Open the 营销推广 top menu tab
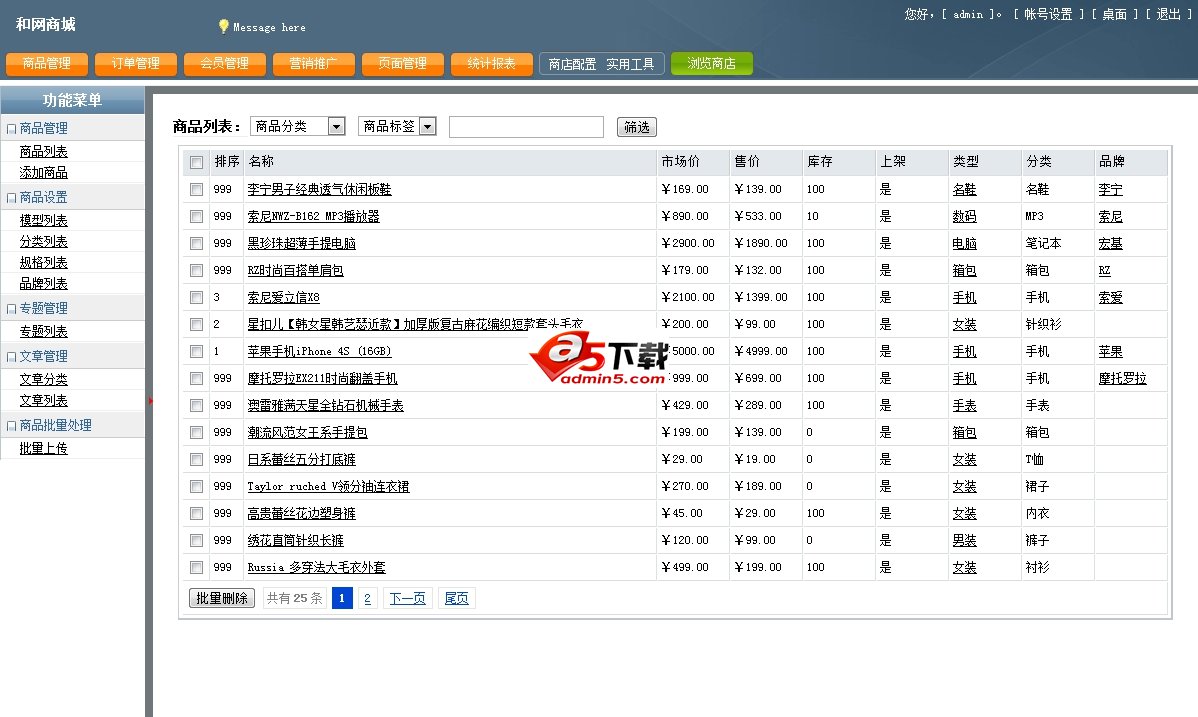1198x717 pixels. point(314,63)
